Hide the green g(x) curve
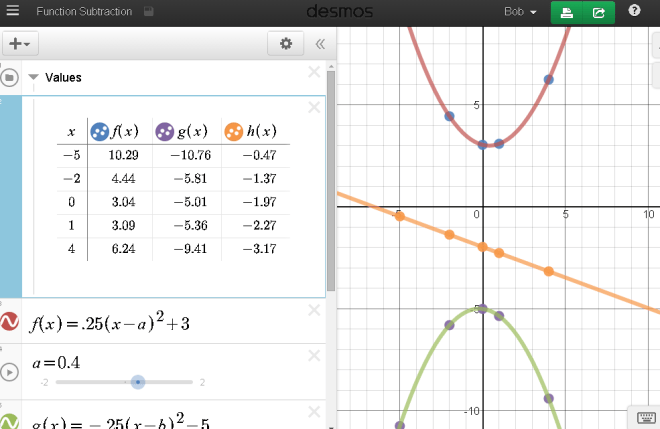The image size is (660, 429). (9, 421)
